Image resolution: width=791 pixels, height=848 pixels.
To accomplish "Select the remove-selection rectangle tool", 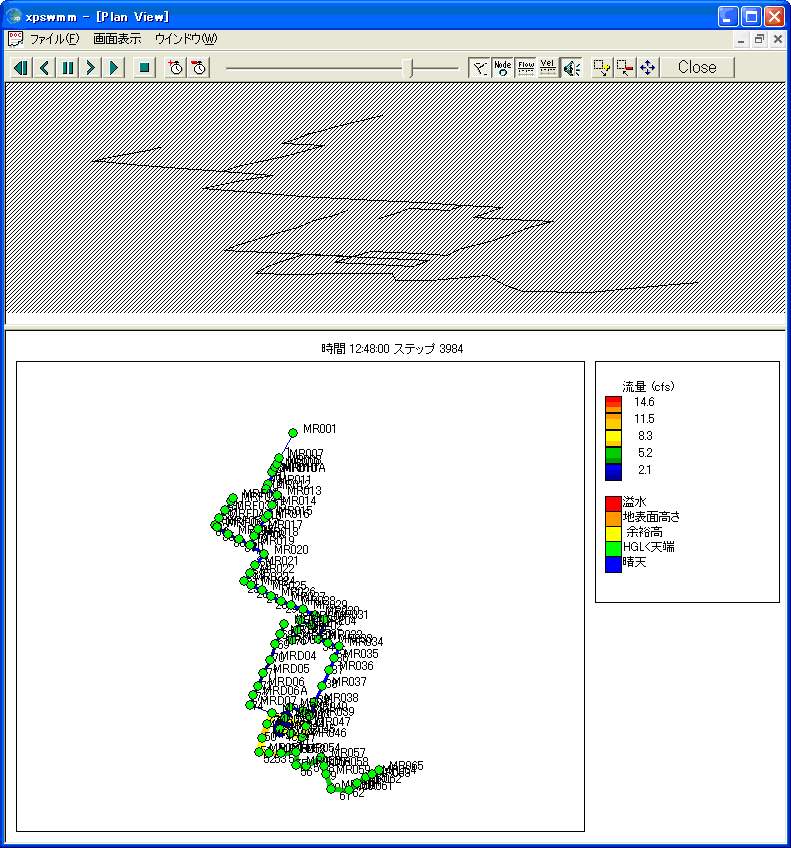I will (x=624, y=68).
